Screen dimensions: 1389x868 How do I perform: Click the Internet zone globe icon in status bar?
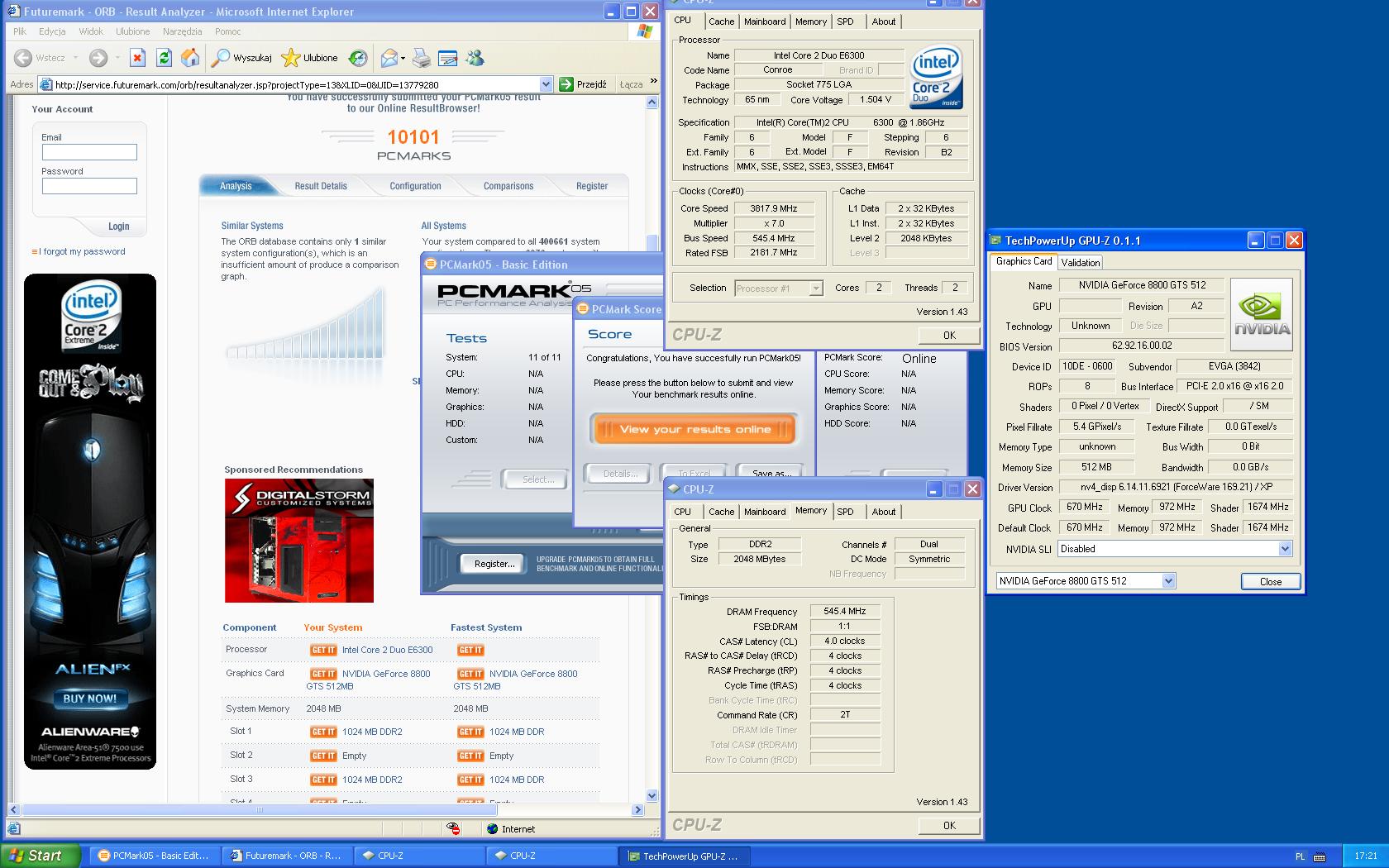[x=493, y=828]
